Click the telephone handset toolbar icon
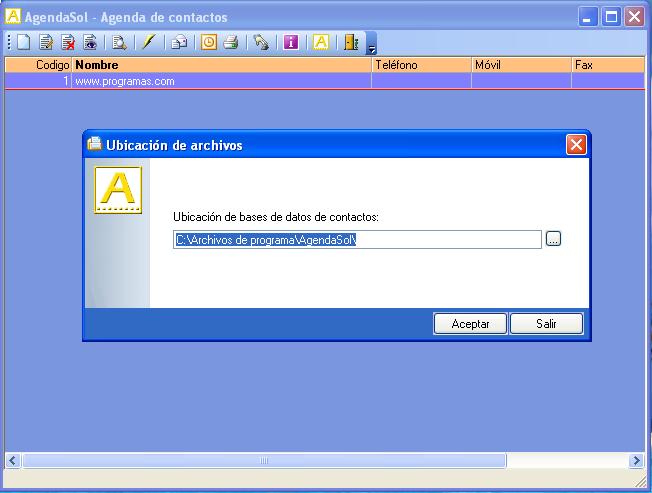The width and height of the screenshot is (652, 493). (261, 42)
